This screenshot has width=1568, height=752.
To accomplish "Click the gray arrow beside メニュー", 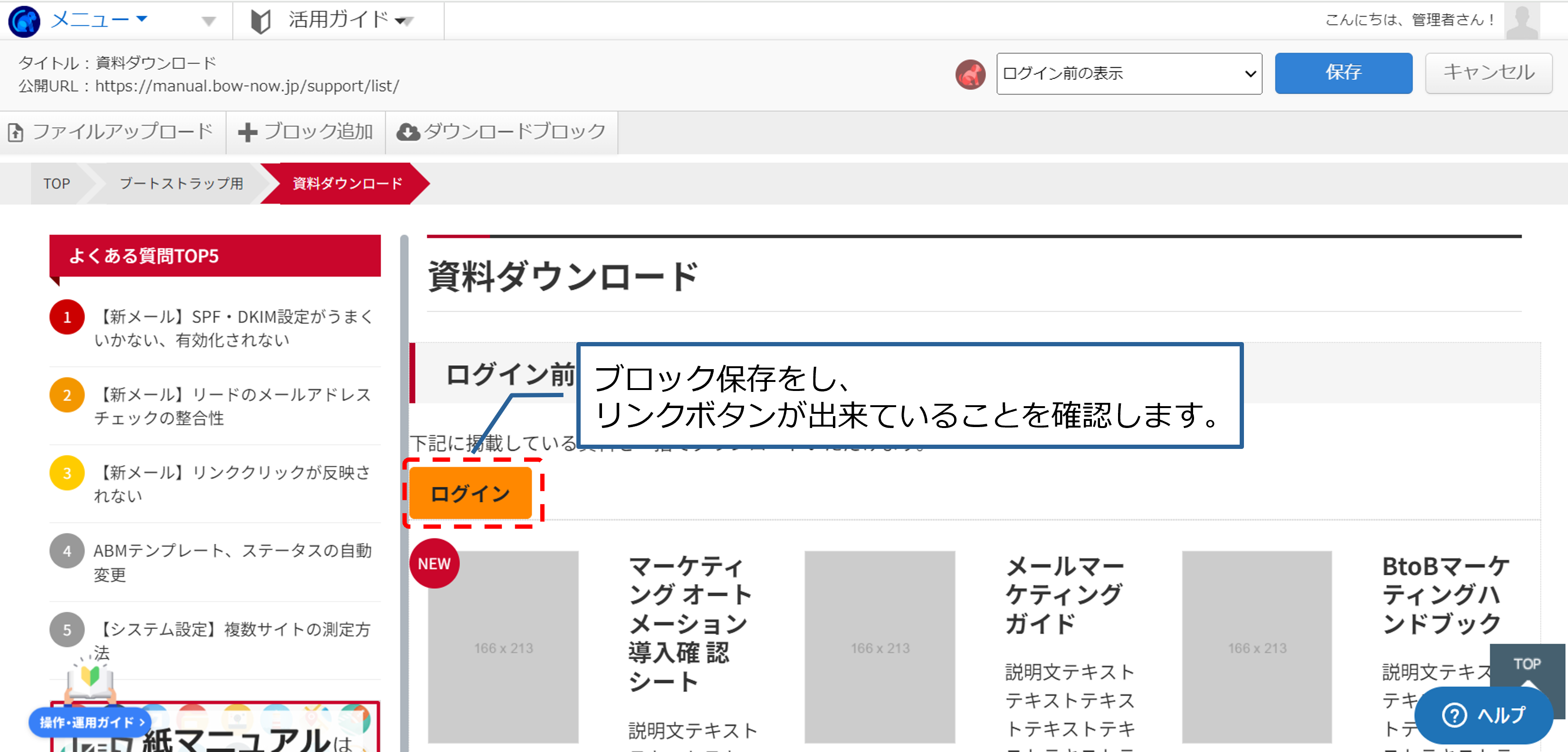I will pos(209,21).
